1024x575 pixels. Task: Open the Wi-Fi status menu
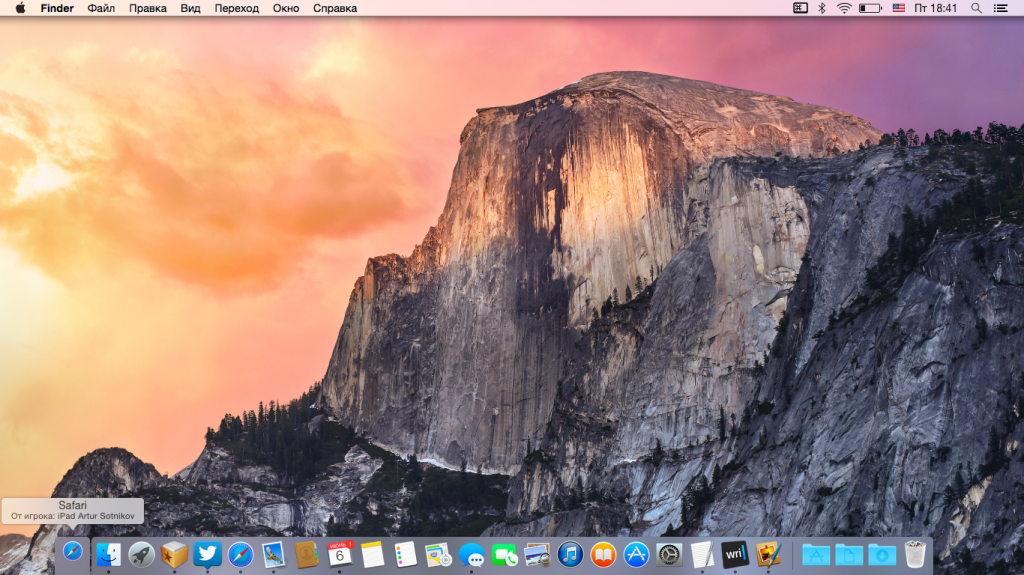point(844,8)
